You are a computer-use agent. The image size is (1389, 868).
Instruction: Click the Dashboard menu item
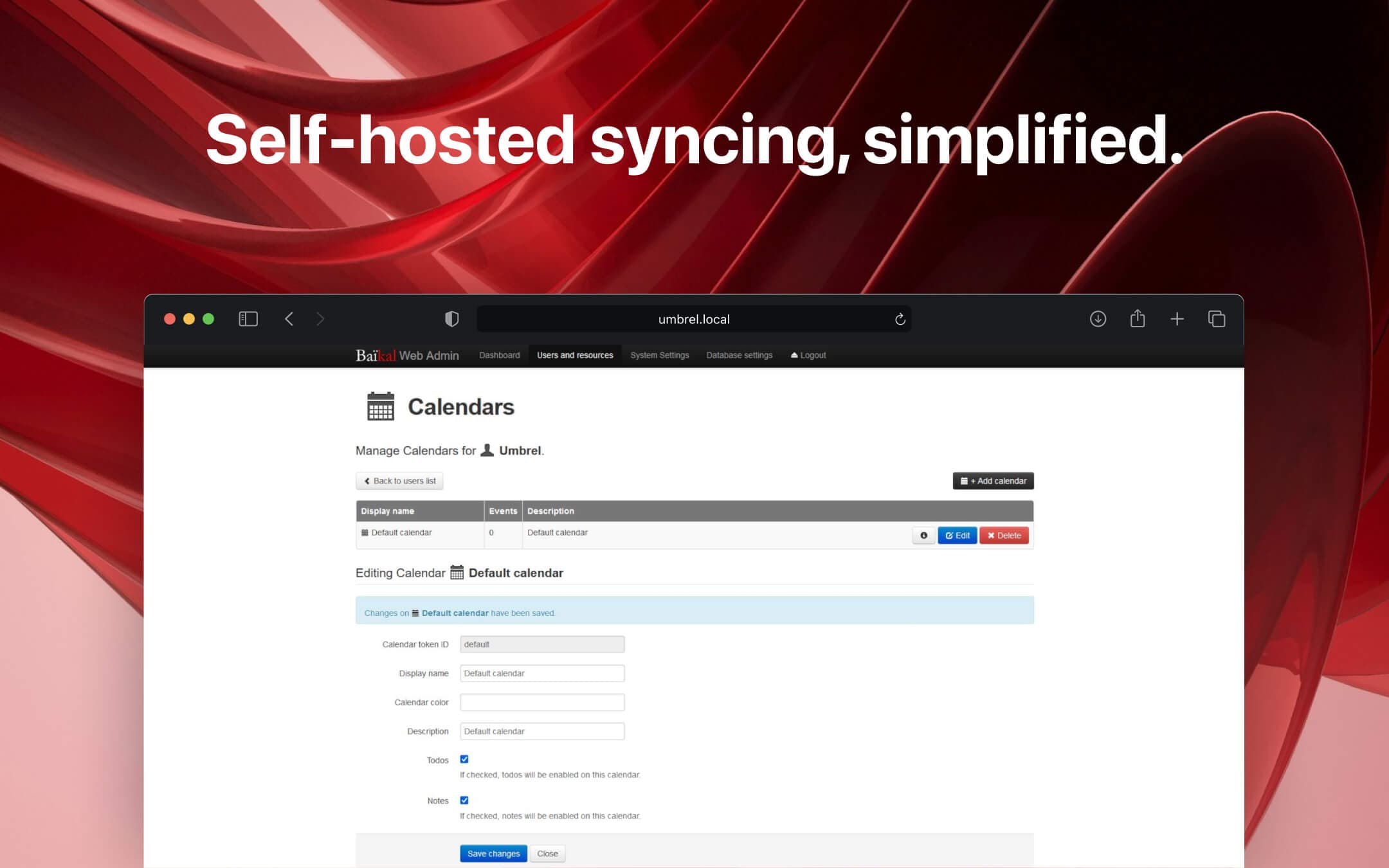click(x=498, y=355)
